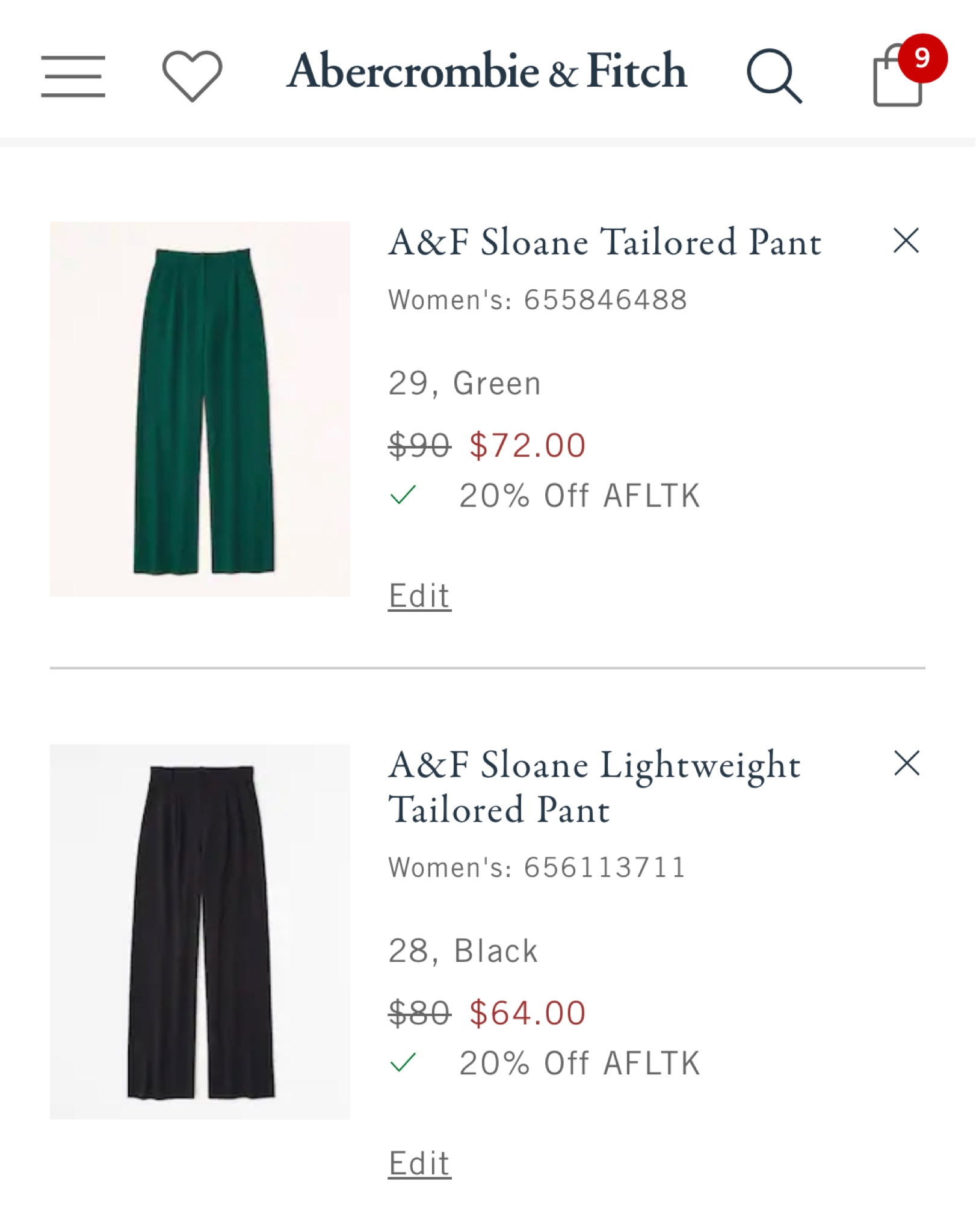Click the $72.00 sale price

pyautogui.click(x=528, y=446)
